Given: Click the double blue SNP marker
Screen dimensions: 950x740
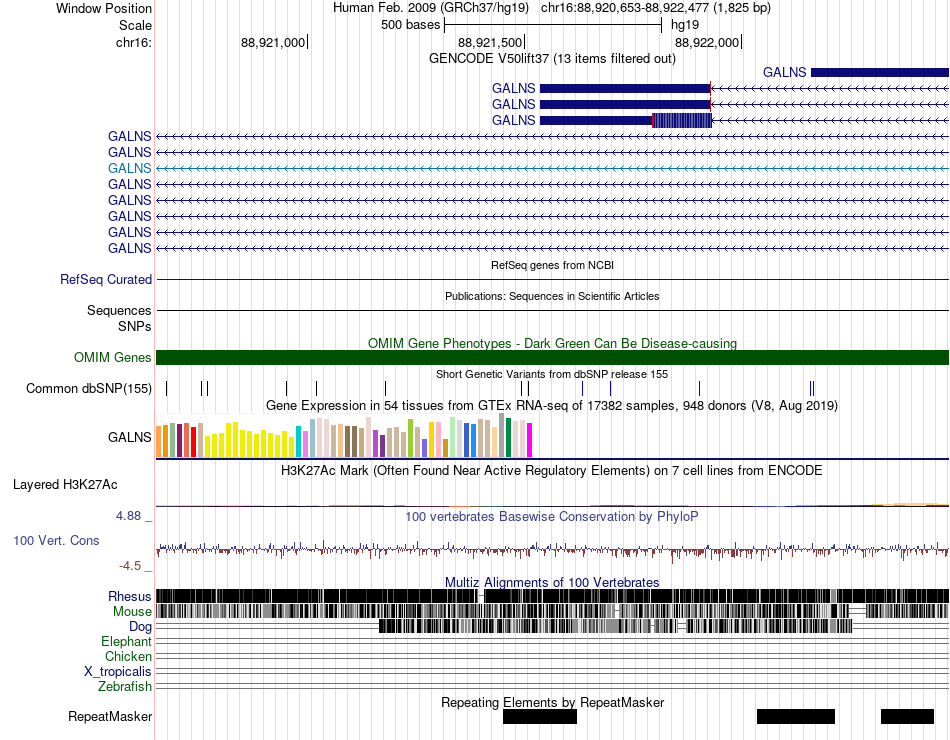Looking at the screenshot, I should (812, 388).
